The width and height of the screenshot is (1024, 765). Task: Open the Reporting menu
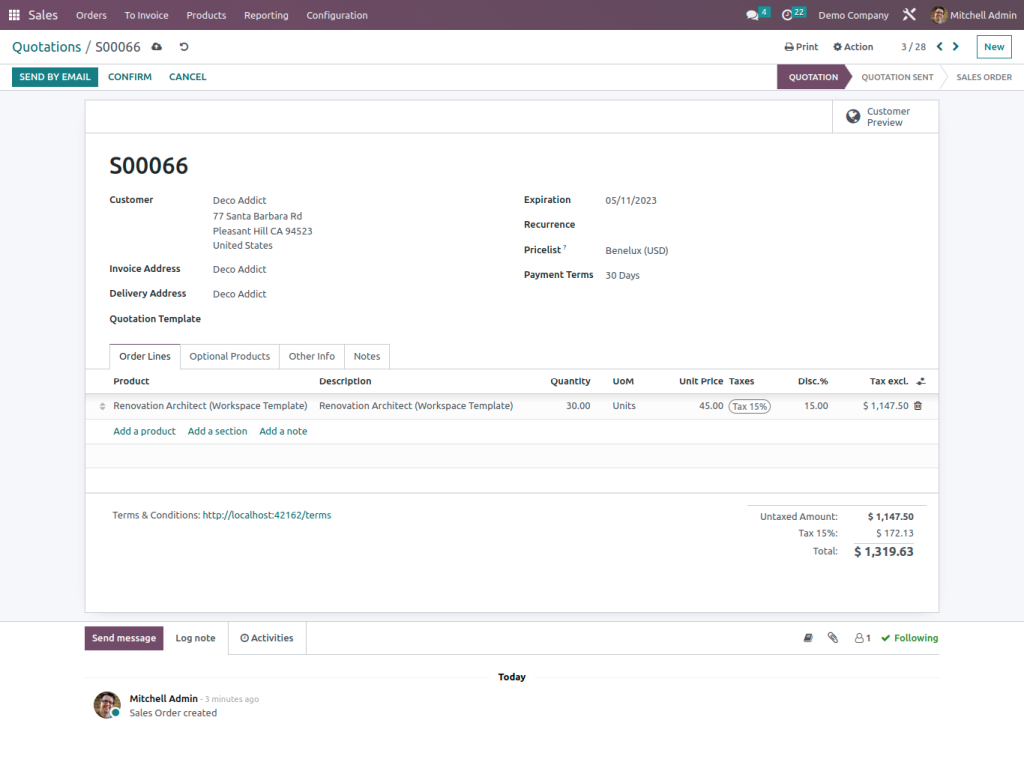pos(266,15)
